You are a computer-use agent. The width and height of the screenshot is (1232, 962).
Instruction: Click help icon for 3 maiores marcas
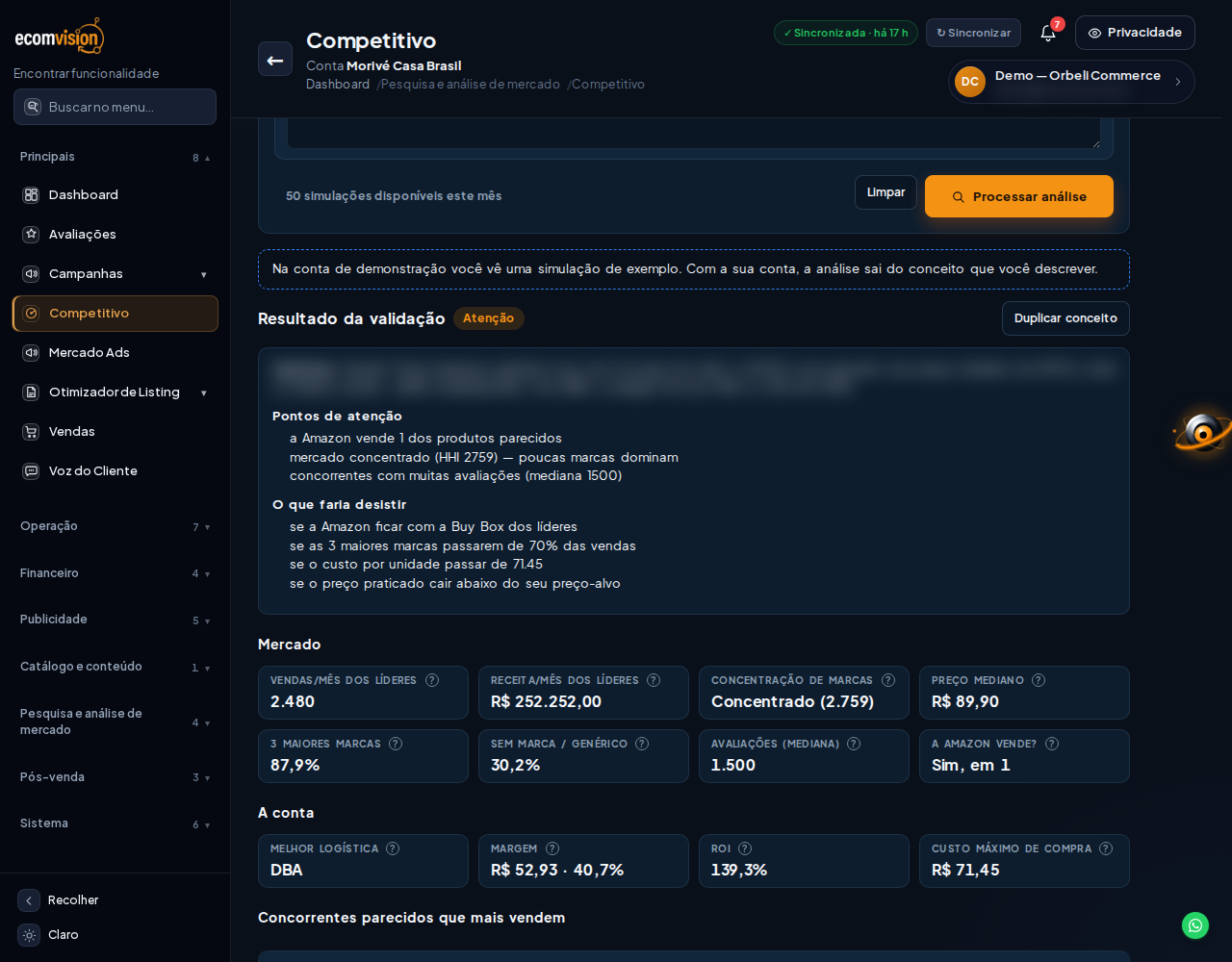coord(396,744)
